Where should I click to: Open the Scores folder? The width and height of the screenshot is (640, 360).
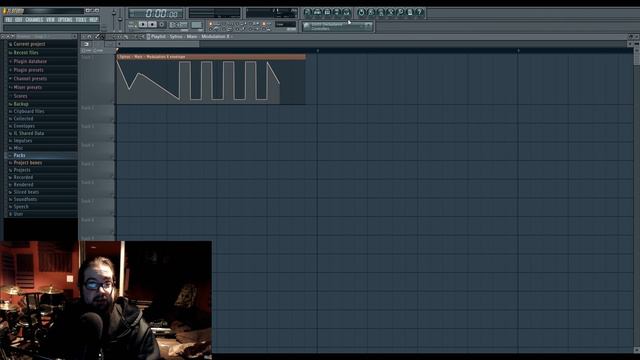tap(41, 96)
